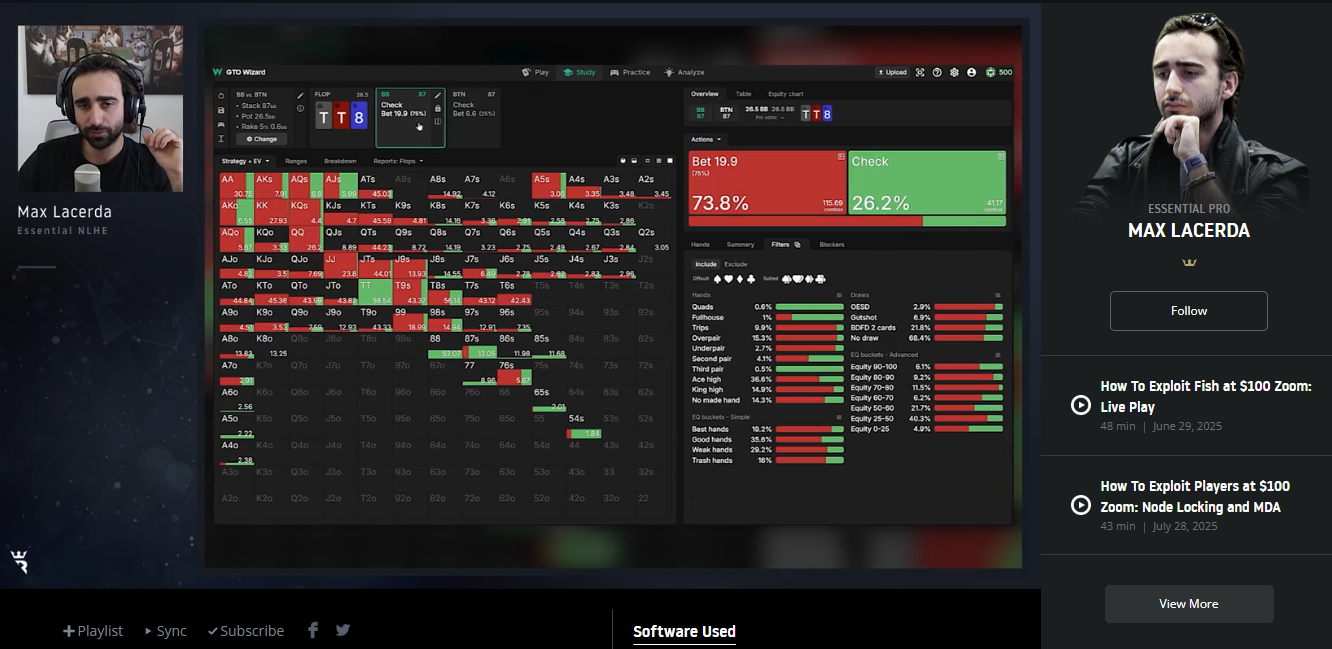Click the play icon for Live Play video
Image resolution: width=1332 pixels, height=649 pixels.
pos(1080,405)
